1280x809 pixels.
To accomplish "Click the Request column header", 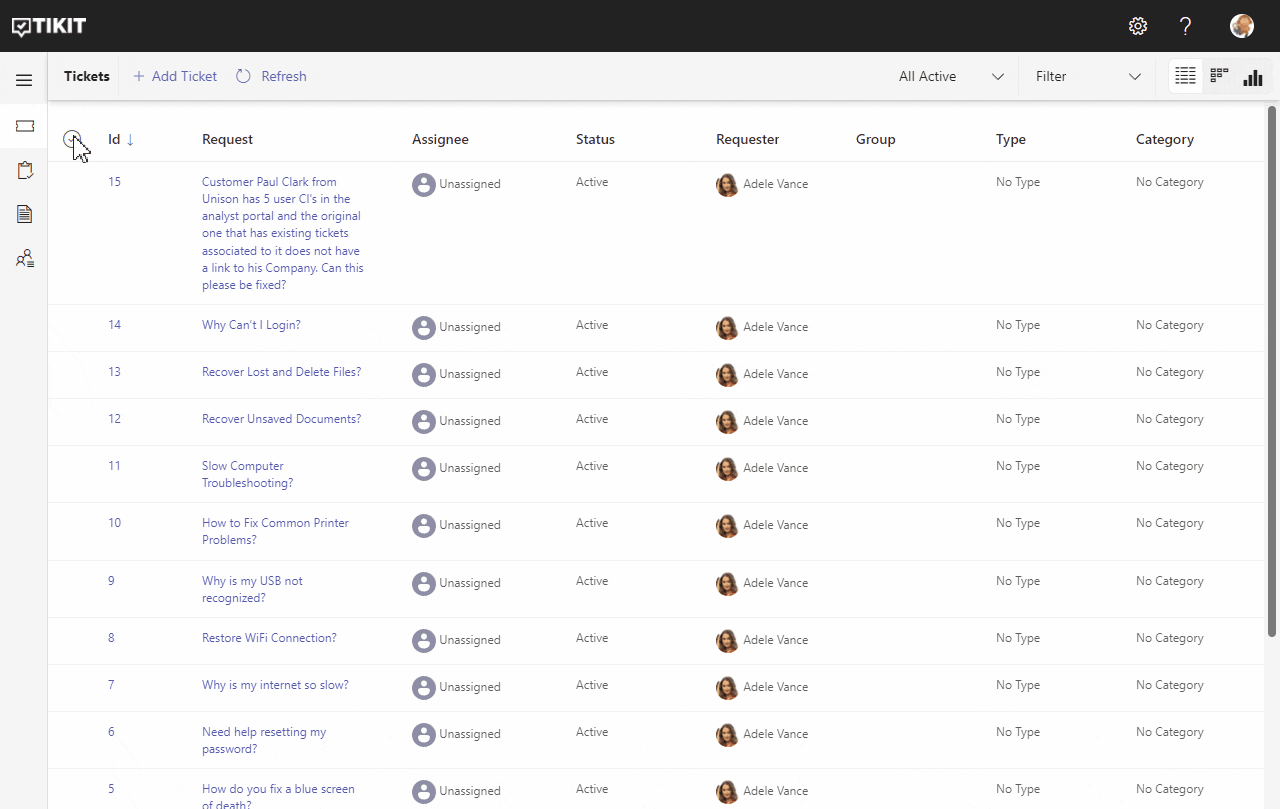I will [x=227, y=140].
